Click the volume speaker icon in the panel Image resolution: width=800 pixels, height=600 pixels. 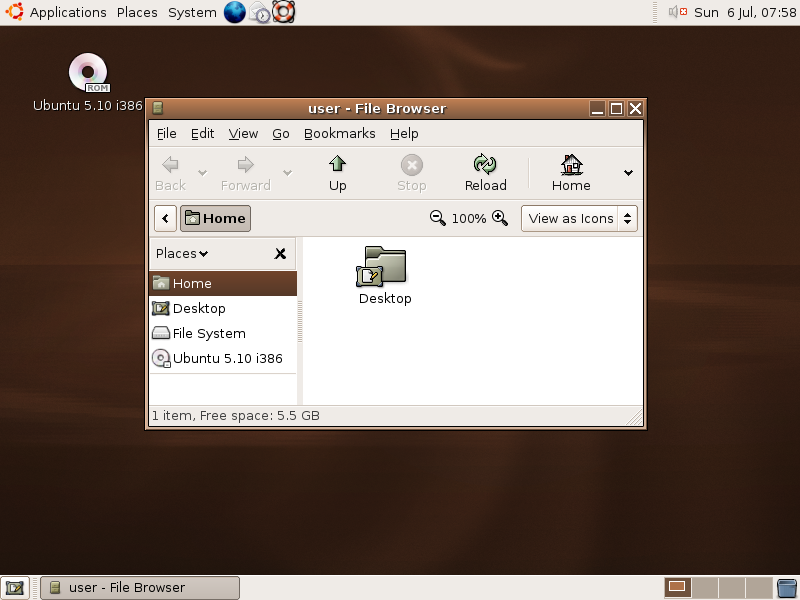pyautogui.click(x=673, y=12)
